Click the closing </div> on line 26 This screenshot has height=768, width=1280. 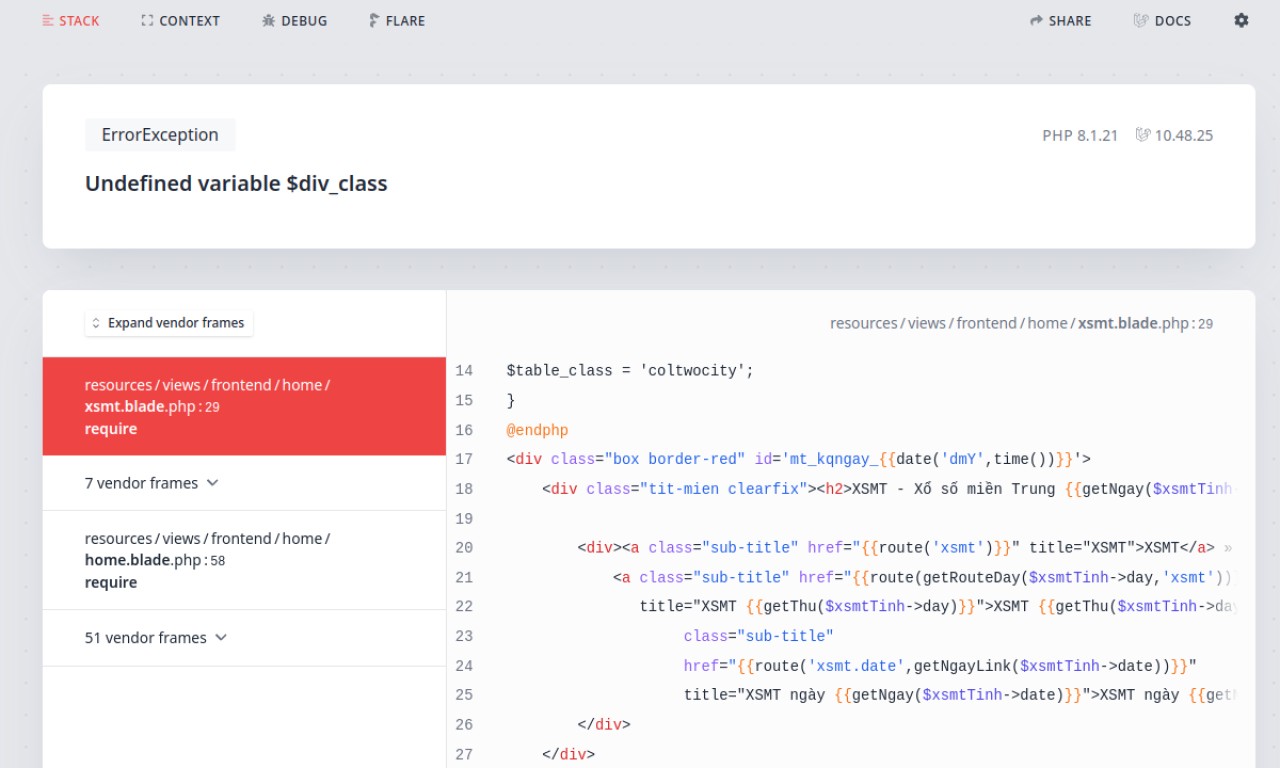pyautogui.click(x=604, y=725)
